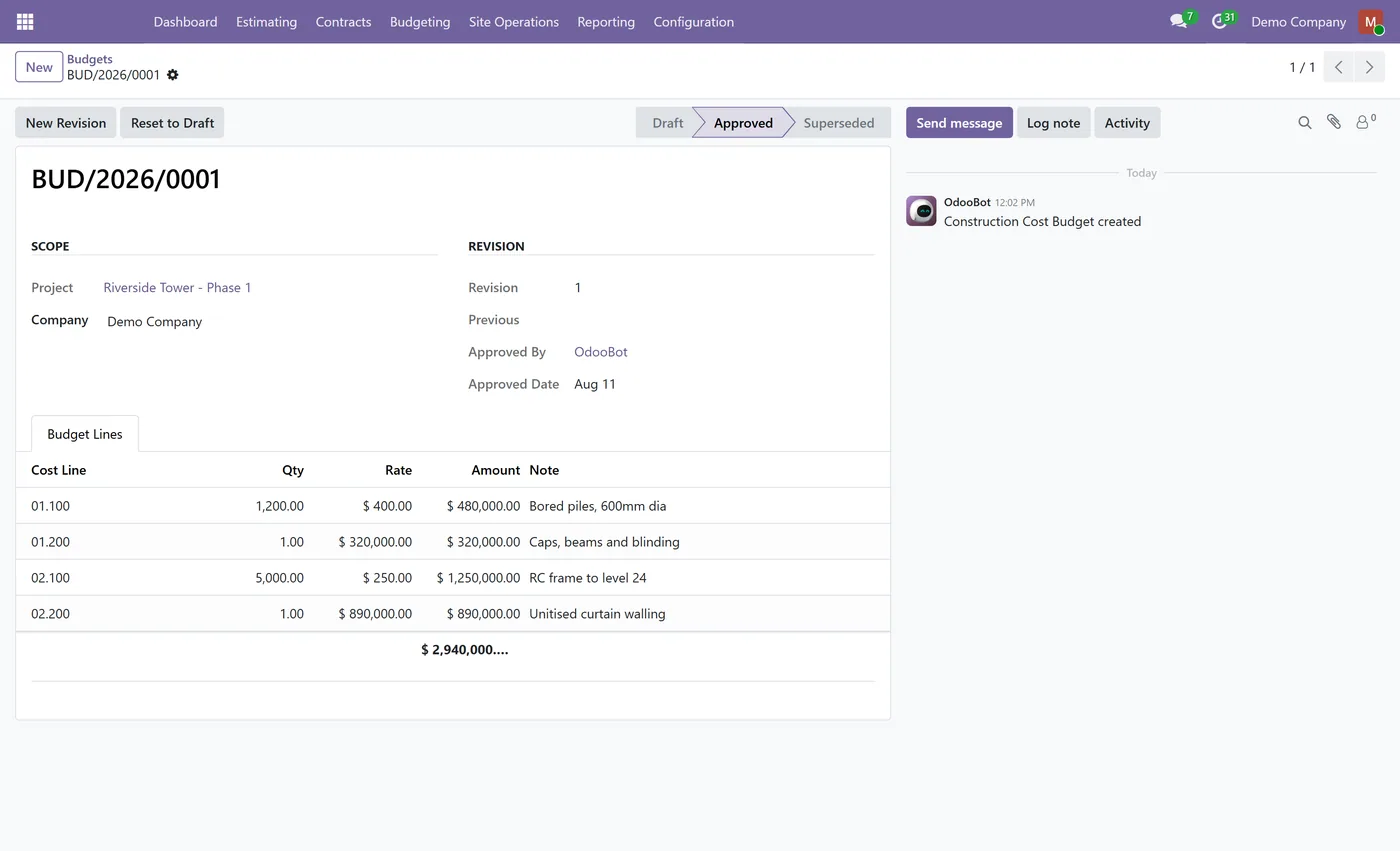Viewport: 1400px width, 851px height.
Task: Show followers with the person icon
Action: click(x=1365, y=122)
